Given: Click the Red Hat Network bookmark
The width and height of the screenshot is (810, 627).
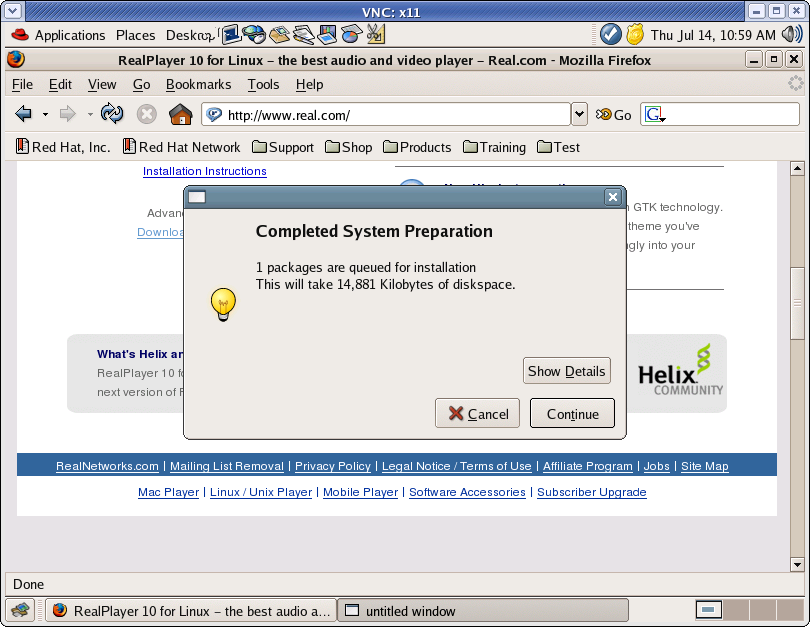Looking at the screenshot, I should [181, 147].
